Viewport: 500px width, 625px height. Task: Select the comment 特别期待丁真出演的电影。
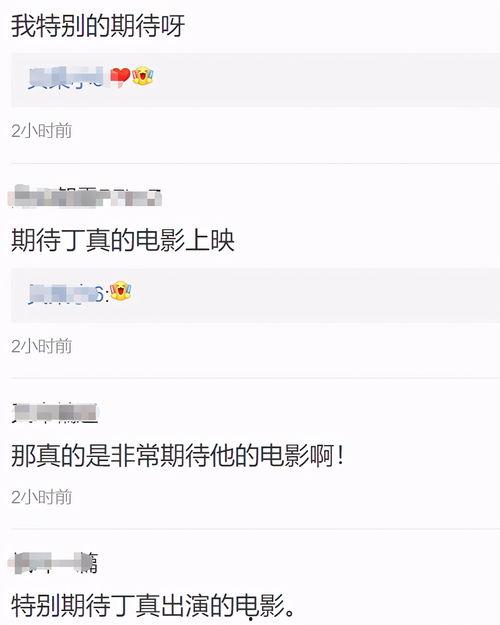pos(154,605)
